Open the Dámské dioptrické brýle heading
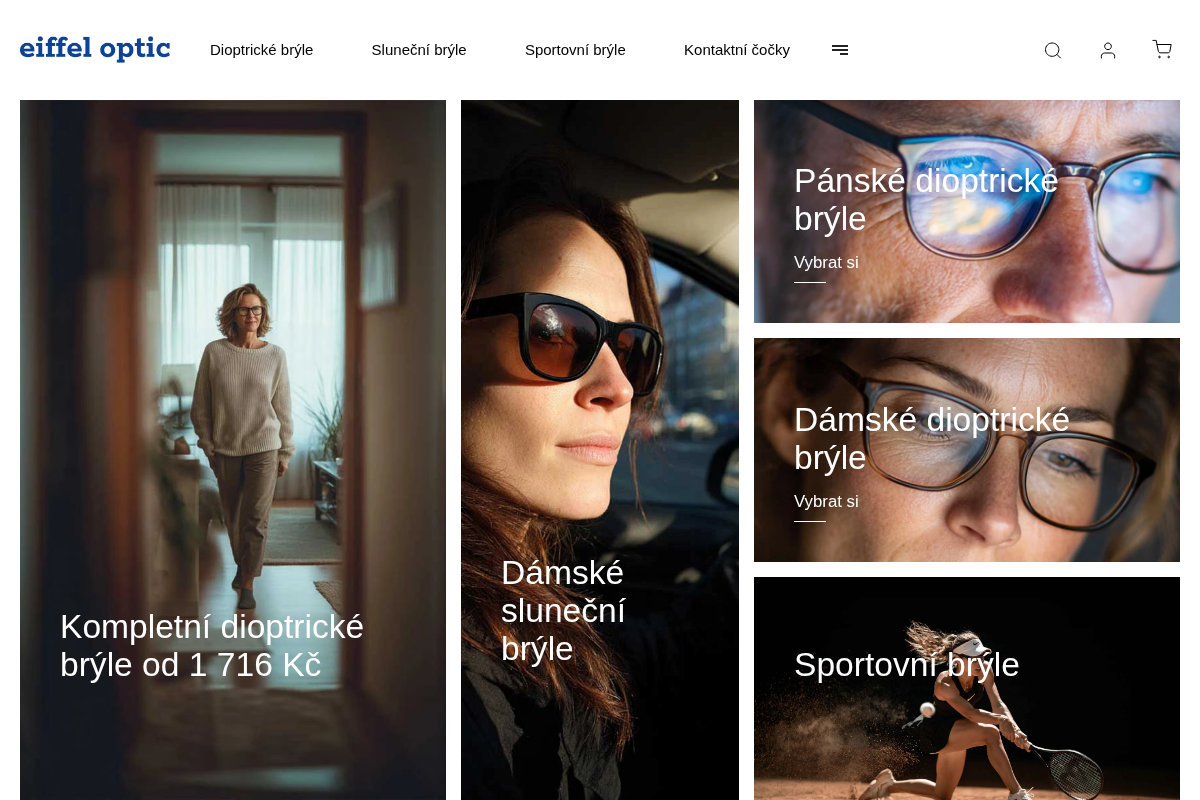The width and height of the screenshot is (1200, 800). click(932, 439)
